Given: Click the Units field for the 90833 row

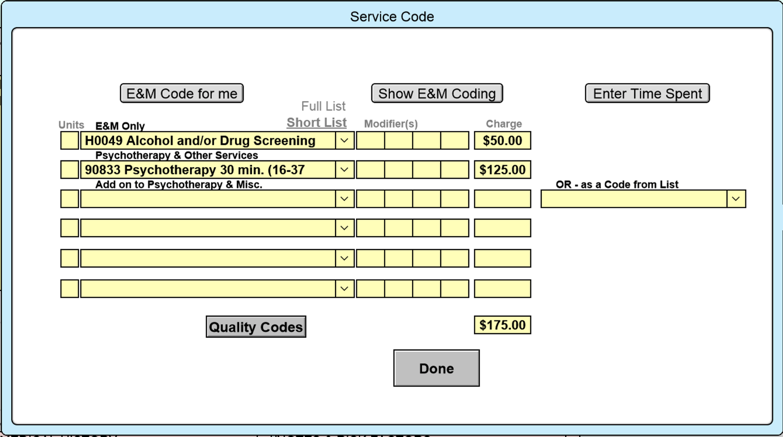Looking at the screenshot, I should pos(69,170).
